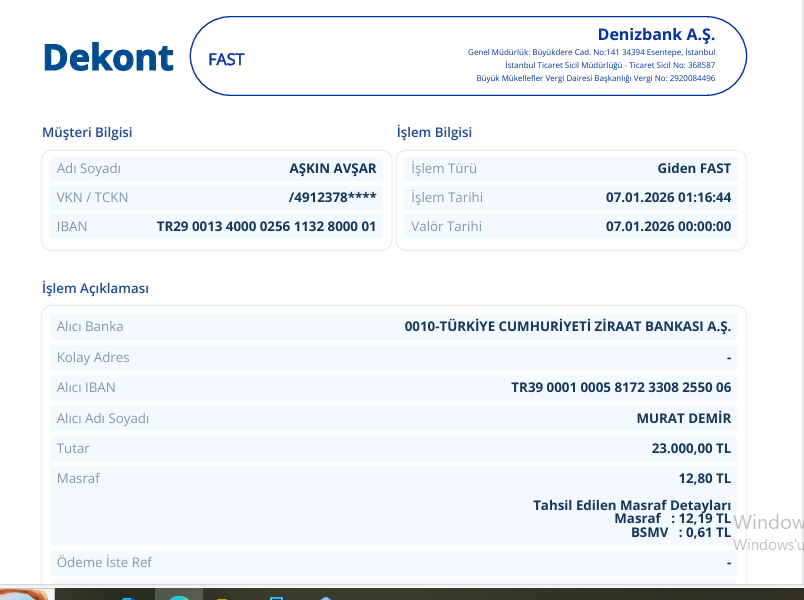This screenshot has width=804, height=600.
Task: Select the BSMV : 0,61 TL detail line
Action: tap(681, 532)
